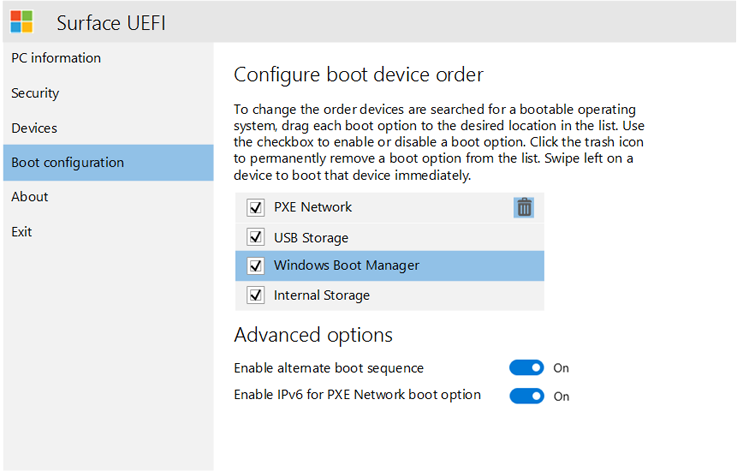The image size is (737, 471).
Task: Open the PC information page
Action: (56, 58)
